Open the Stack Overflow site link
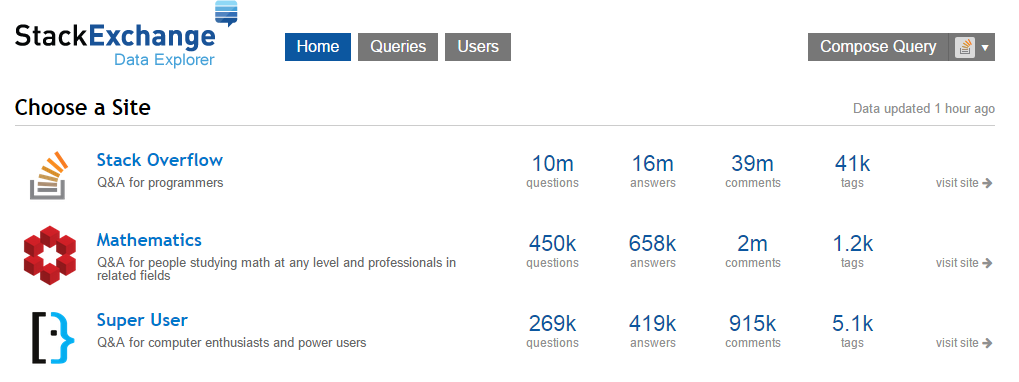 coord(160,160)
